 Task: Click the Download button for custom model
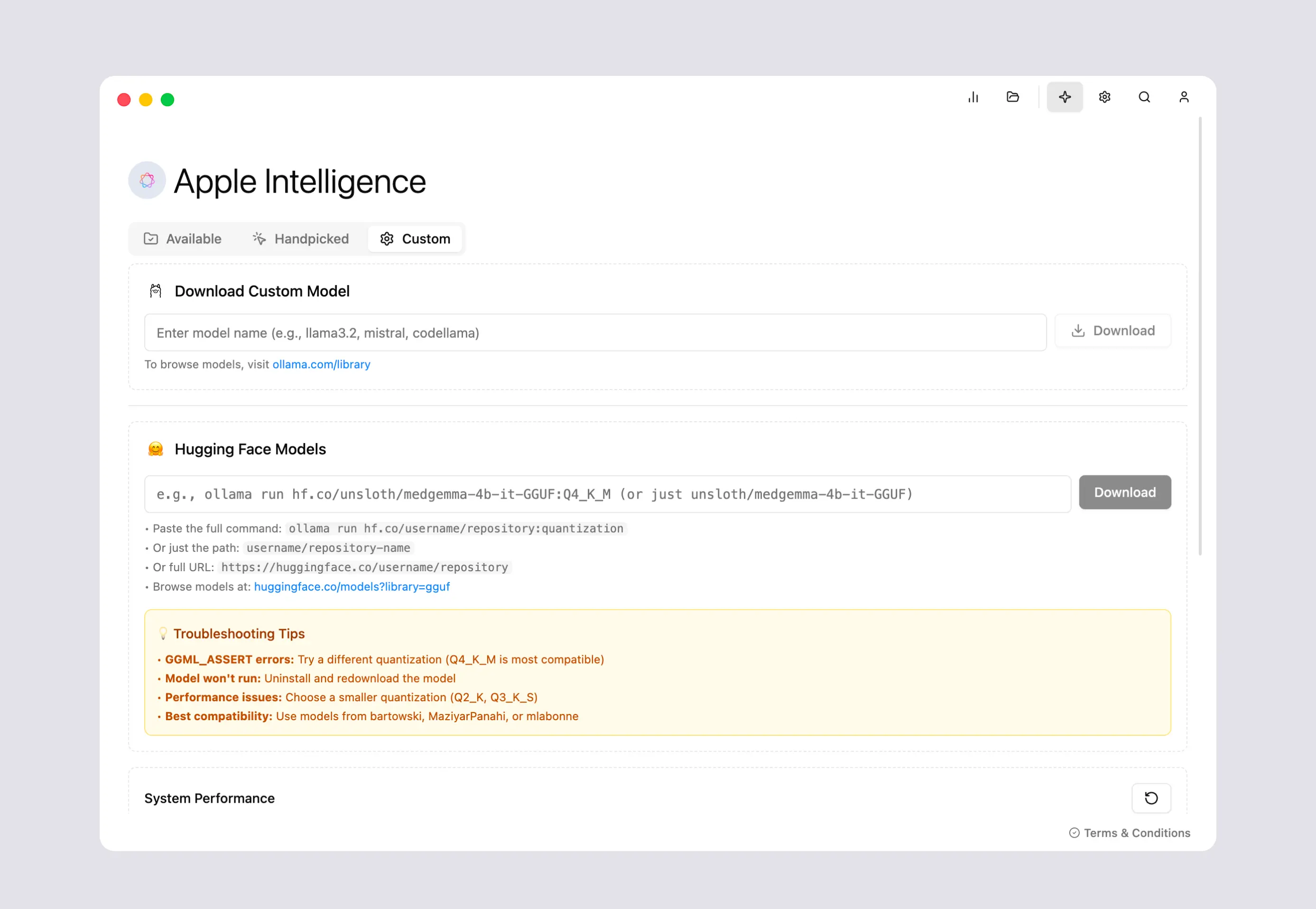[x=1112, y=331]
